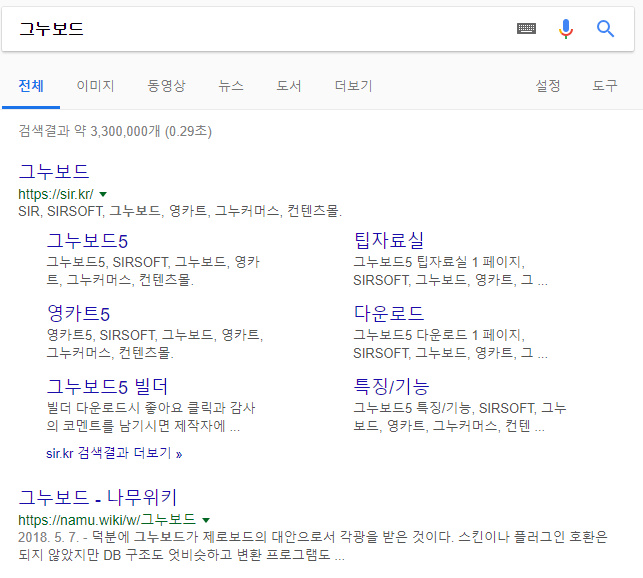Open the 뉴스 tab

[231, 86]
